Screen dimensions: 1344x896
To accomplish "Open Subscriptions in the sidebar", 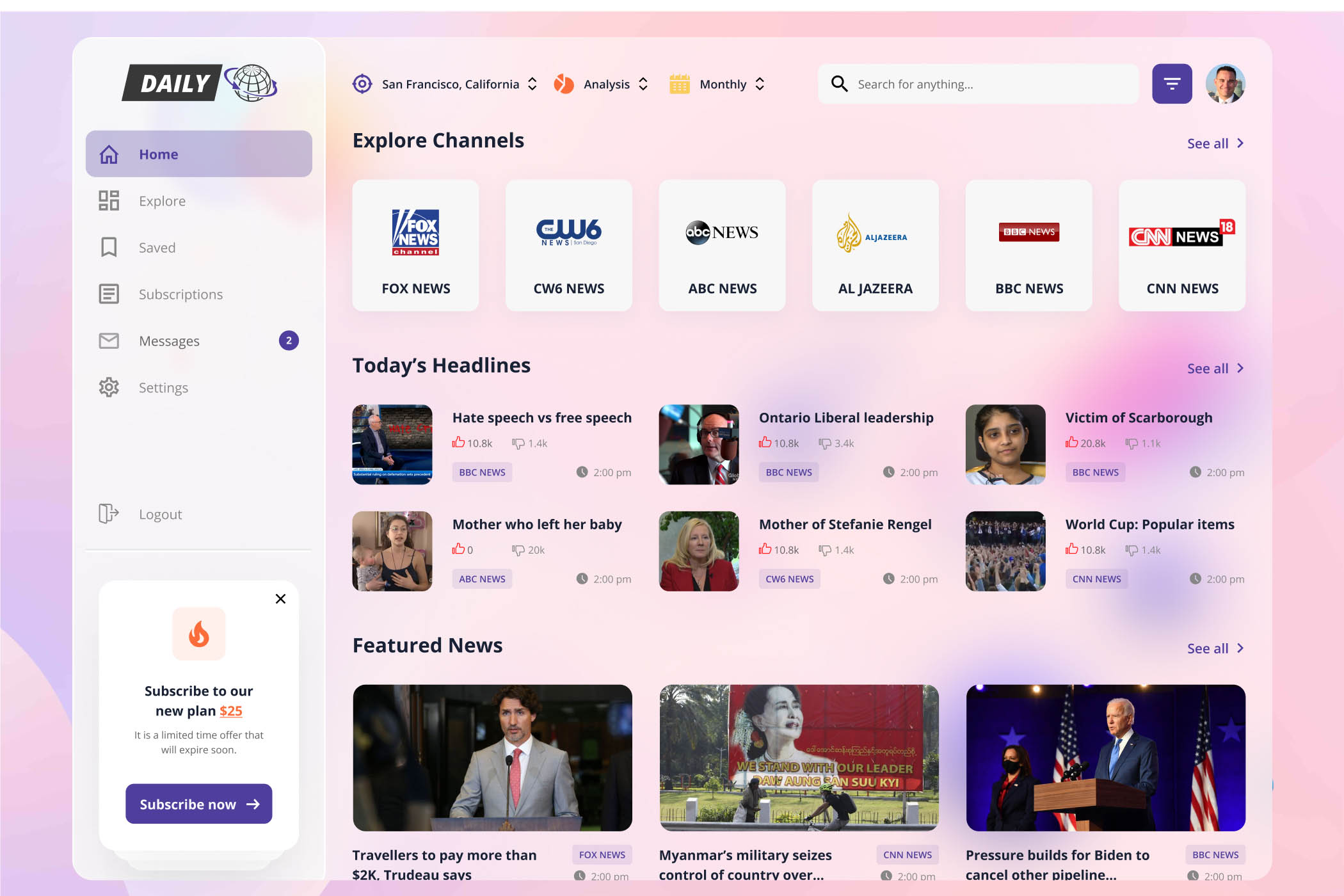I will click(x=180, y=294).
